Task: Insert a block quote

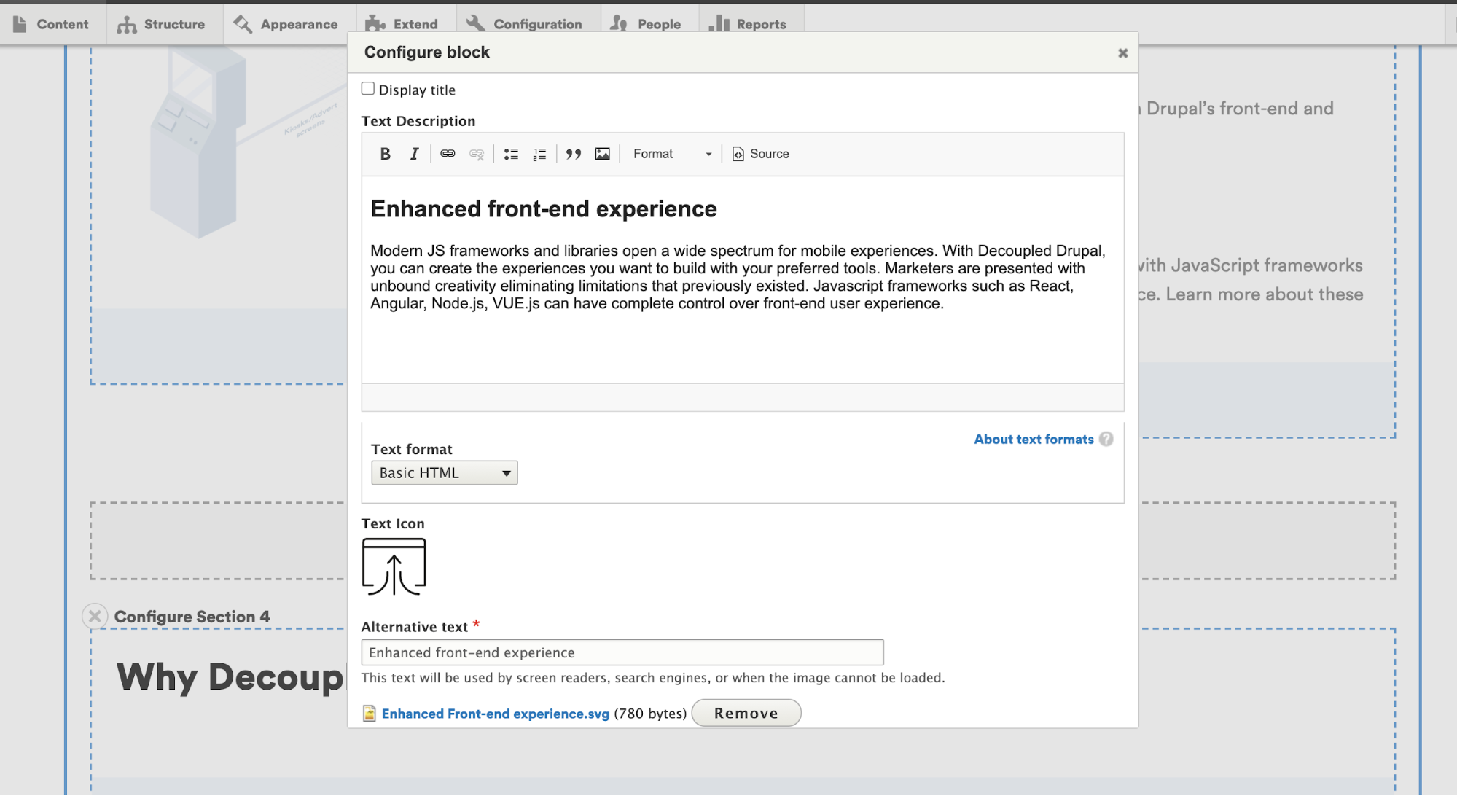Action: point(574,154)
